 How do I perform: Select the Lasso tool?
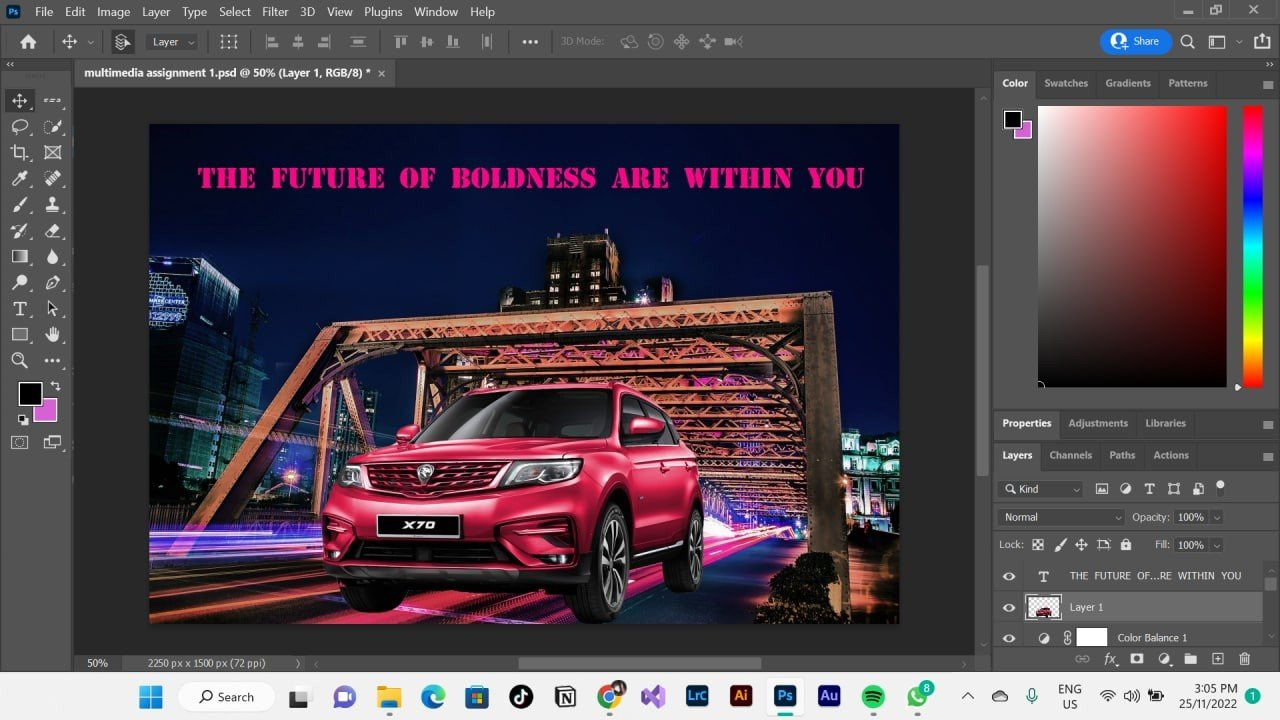[x=19, y=127]
